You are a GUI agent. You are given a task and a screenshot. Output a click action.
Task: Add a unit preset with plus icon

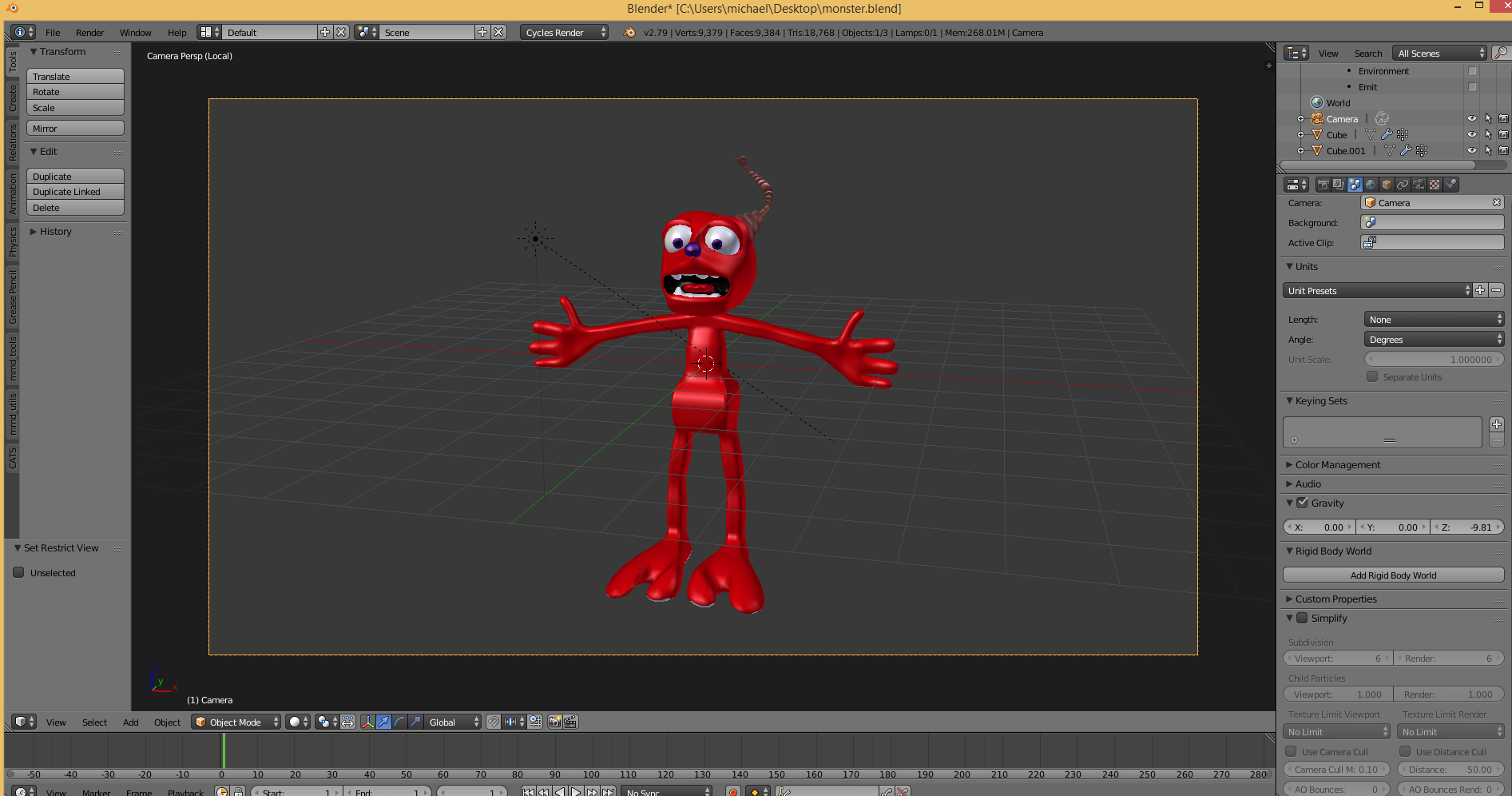pos(1480,290)
